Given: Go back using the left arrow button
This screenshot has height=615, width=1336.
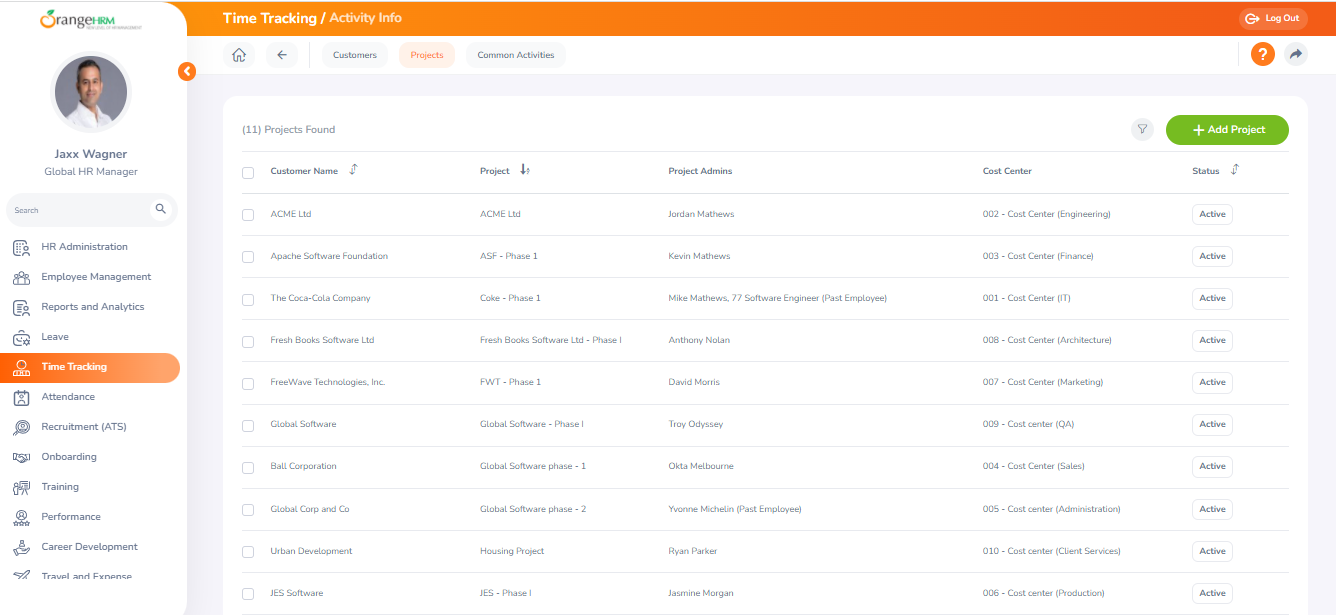Looking at the screenshot, I should click(x=282, y=55).
